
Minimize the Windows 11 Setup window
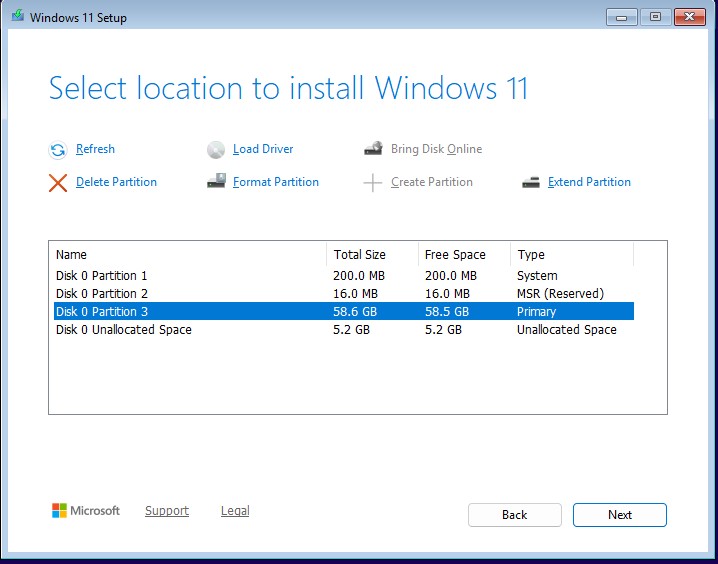pos(621,17)
